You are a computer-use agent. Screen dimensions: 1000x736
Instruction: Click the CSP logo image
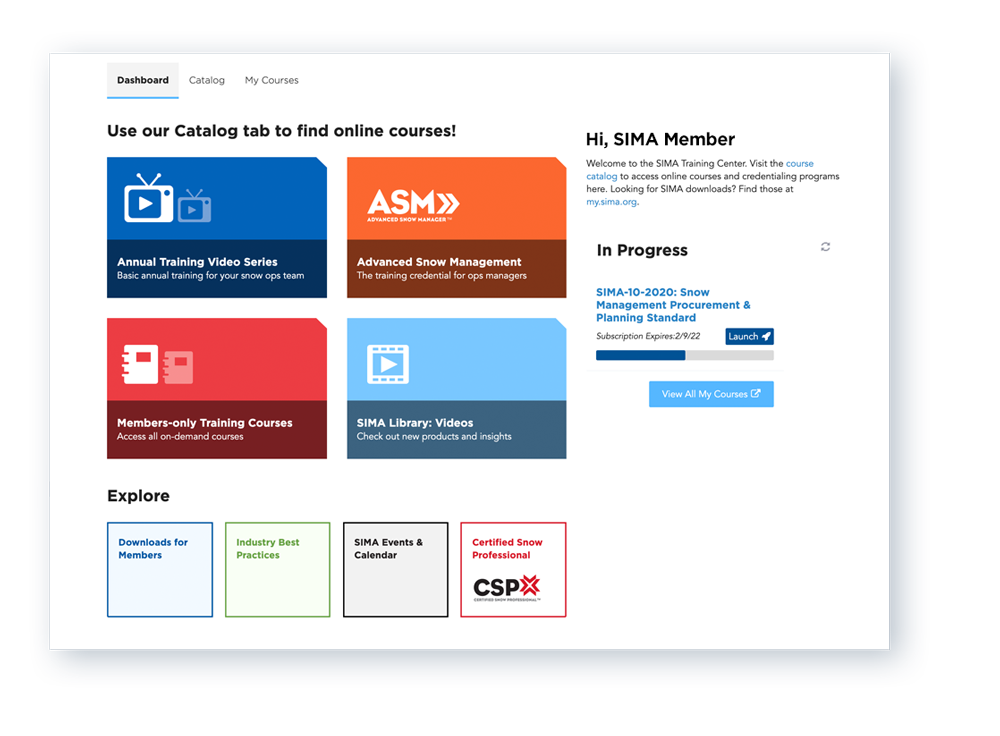coord(507,588)
